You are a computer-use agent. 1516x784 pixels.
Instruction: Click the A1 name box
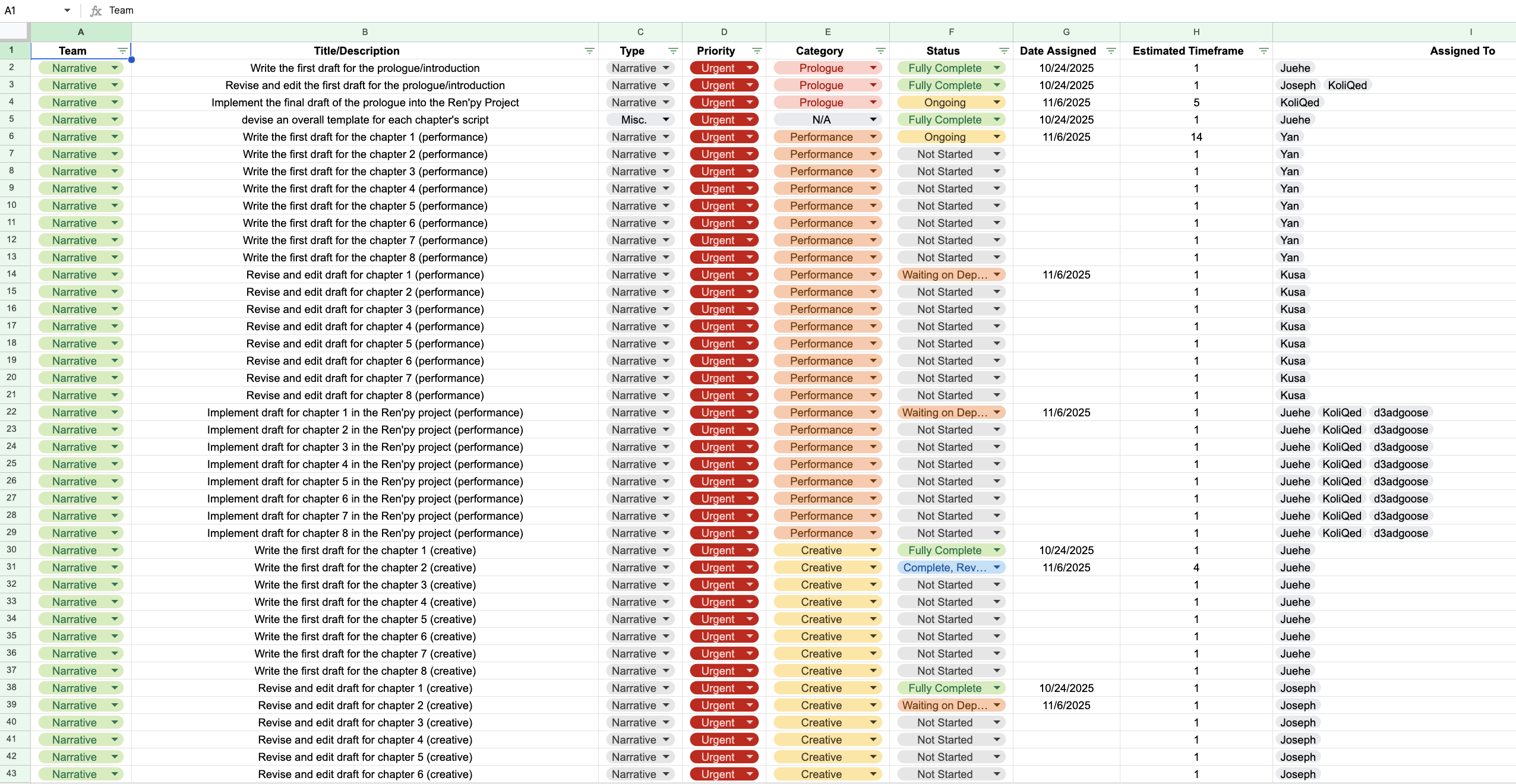[30, 11]
